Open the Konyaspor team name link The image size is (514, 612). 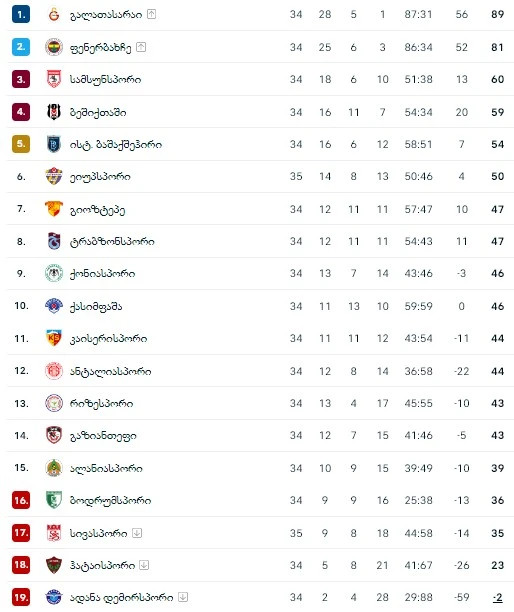[103, 274]
